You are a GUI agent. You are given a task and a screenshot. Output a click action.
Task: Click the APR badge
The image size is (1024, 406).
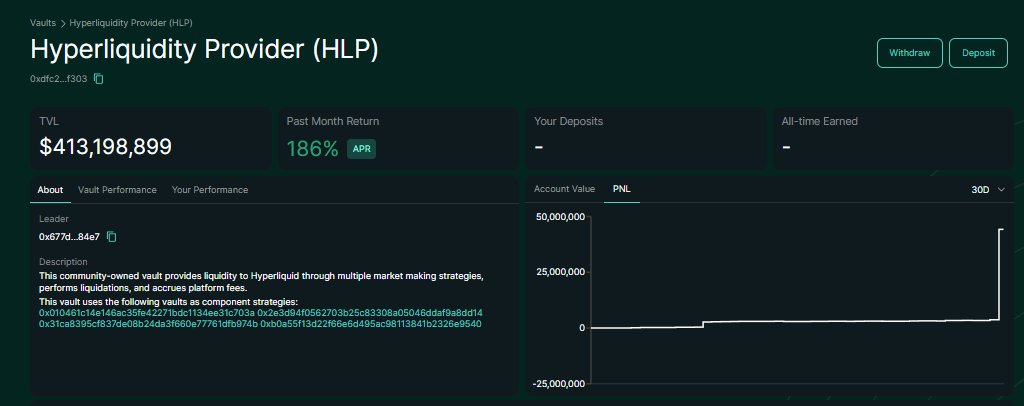(x=361, y=149)
